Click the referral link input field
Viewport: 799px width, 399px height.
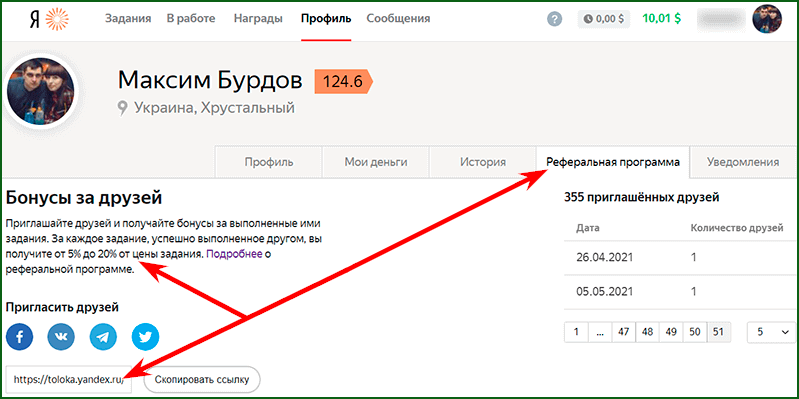point(69,379)
